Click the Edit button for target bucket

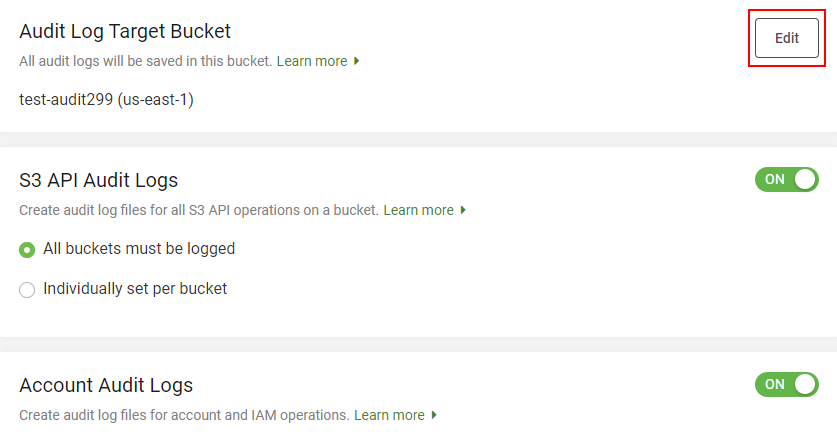tap(786, 38)
